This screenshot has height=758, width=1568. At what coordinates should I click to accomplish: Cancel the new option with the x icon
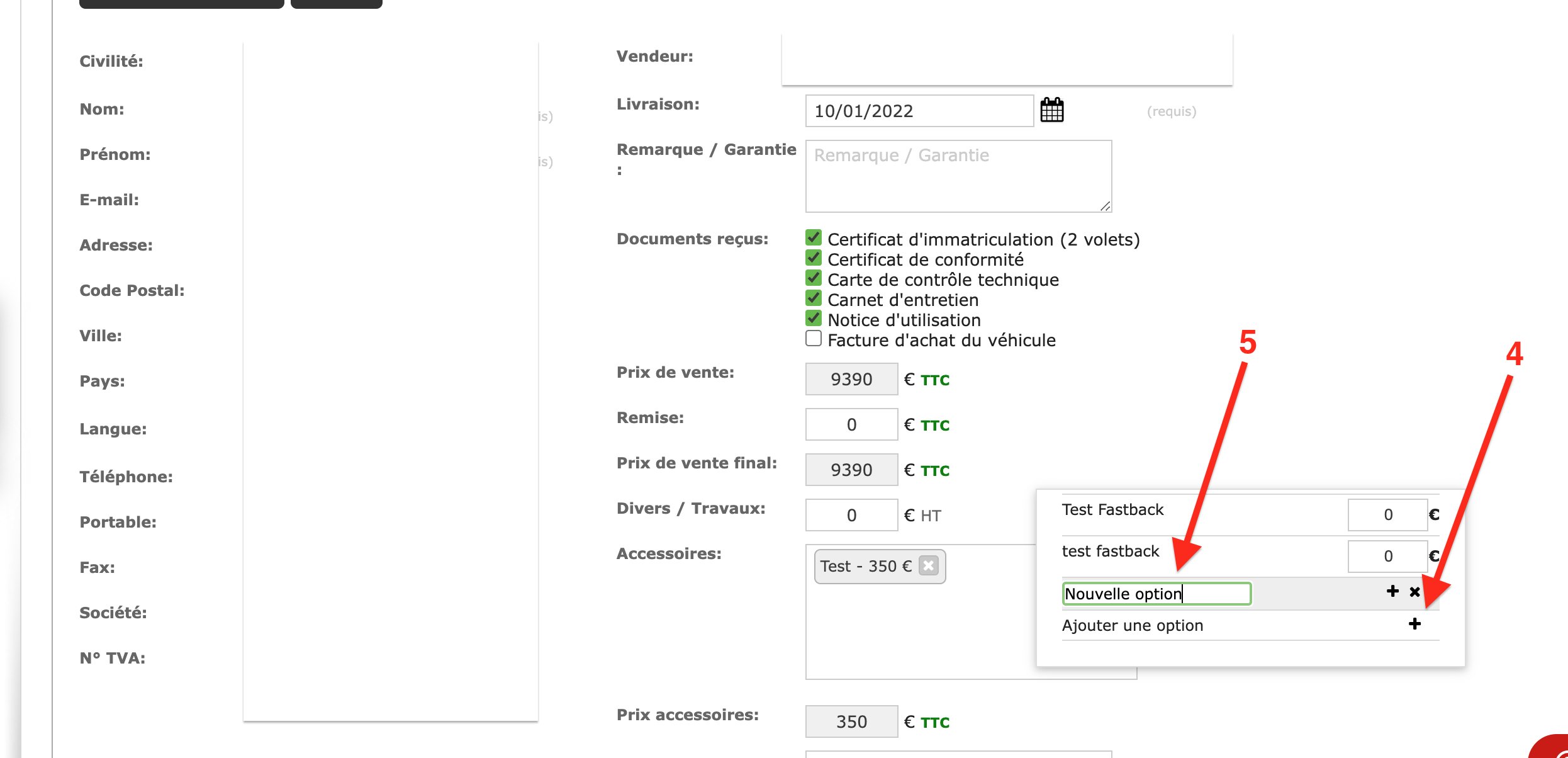point(1414,592)
